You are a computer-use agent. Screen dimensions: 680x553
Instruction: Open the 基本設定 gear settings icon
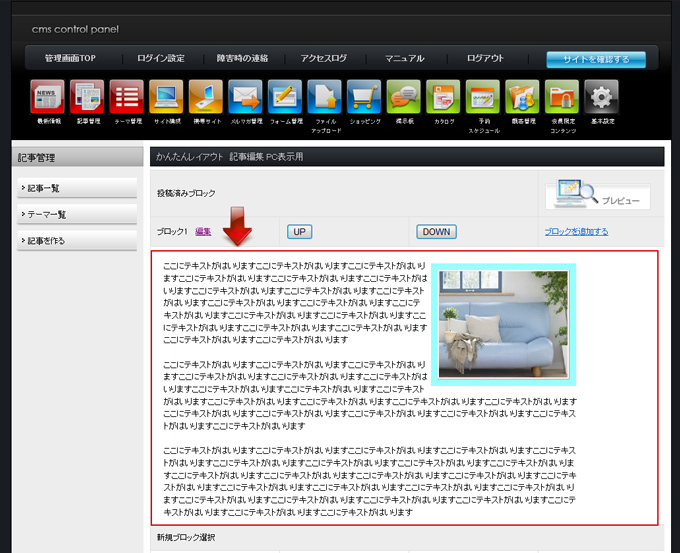coord(601,98)
